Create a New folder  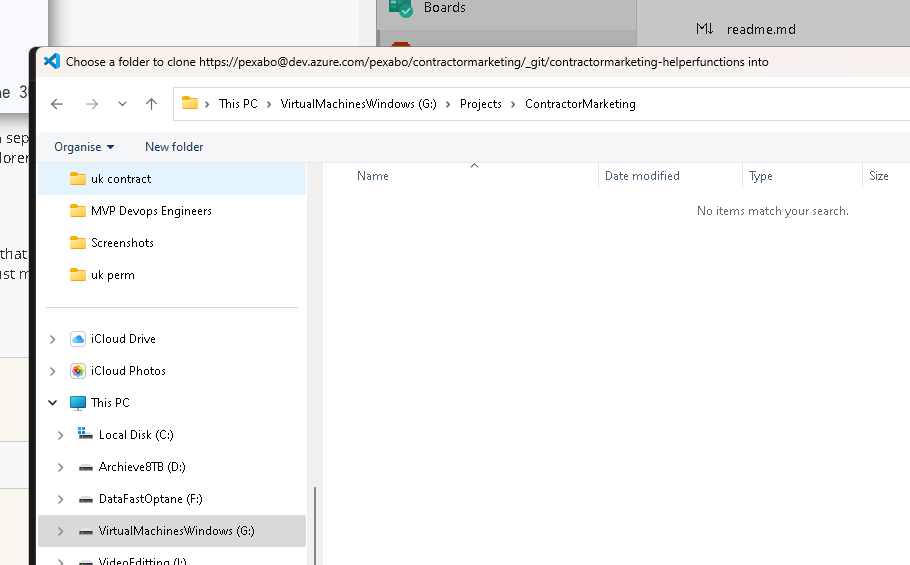(x=174, y=147)
